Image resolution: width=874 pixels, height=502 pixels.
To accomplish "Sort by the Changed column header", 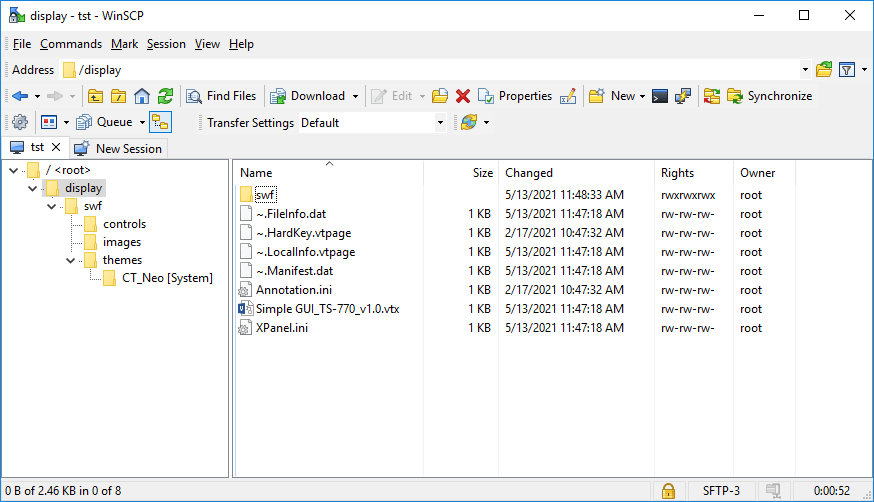I will [529, 173].
